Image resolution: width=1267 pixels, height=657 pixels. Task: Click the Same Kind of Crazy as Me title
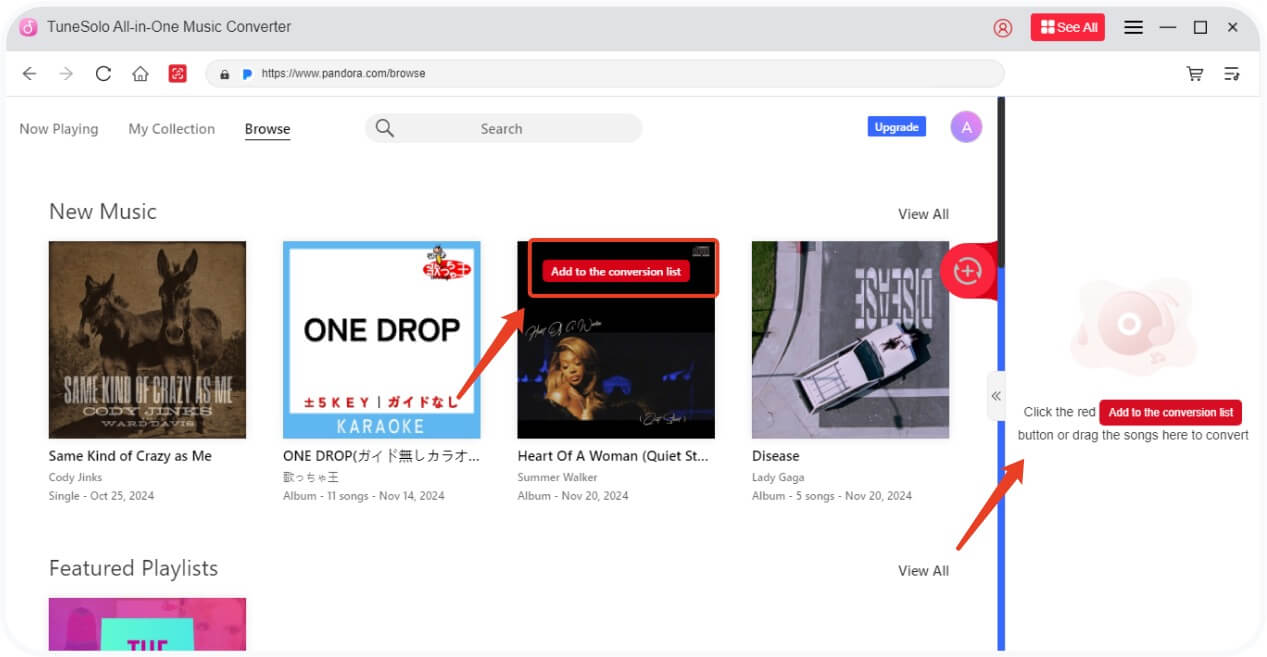coord(130,456)
